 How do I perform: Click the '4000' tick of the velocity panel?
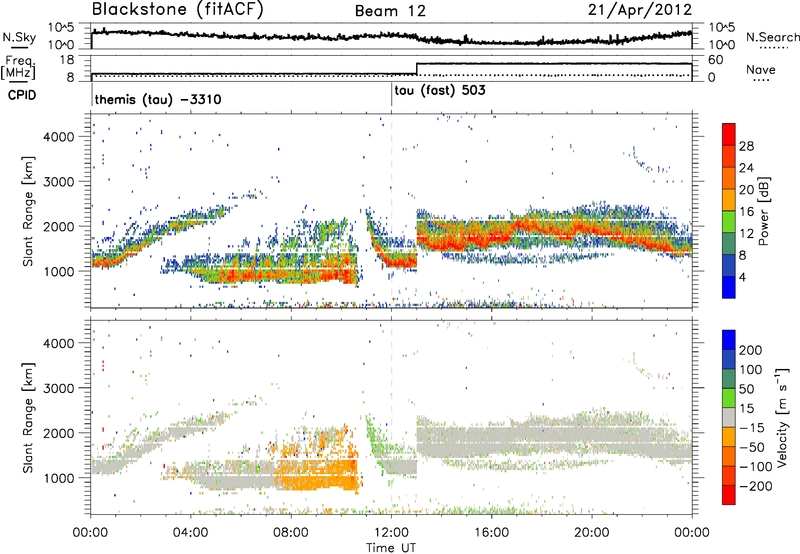(x=59, y=343)
